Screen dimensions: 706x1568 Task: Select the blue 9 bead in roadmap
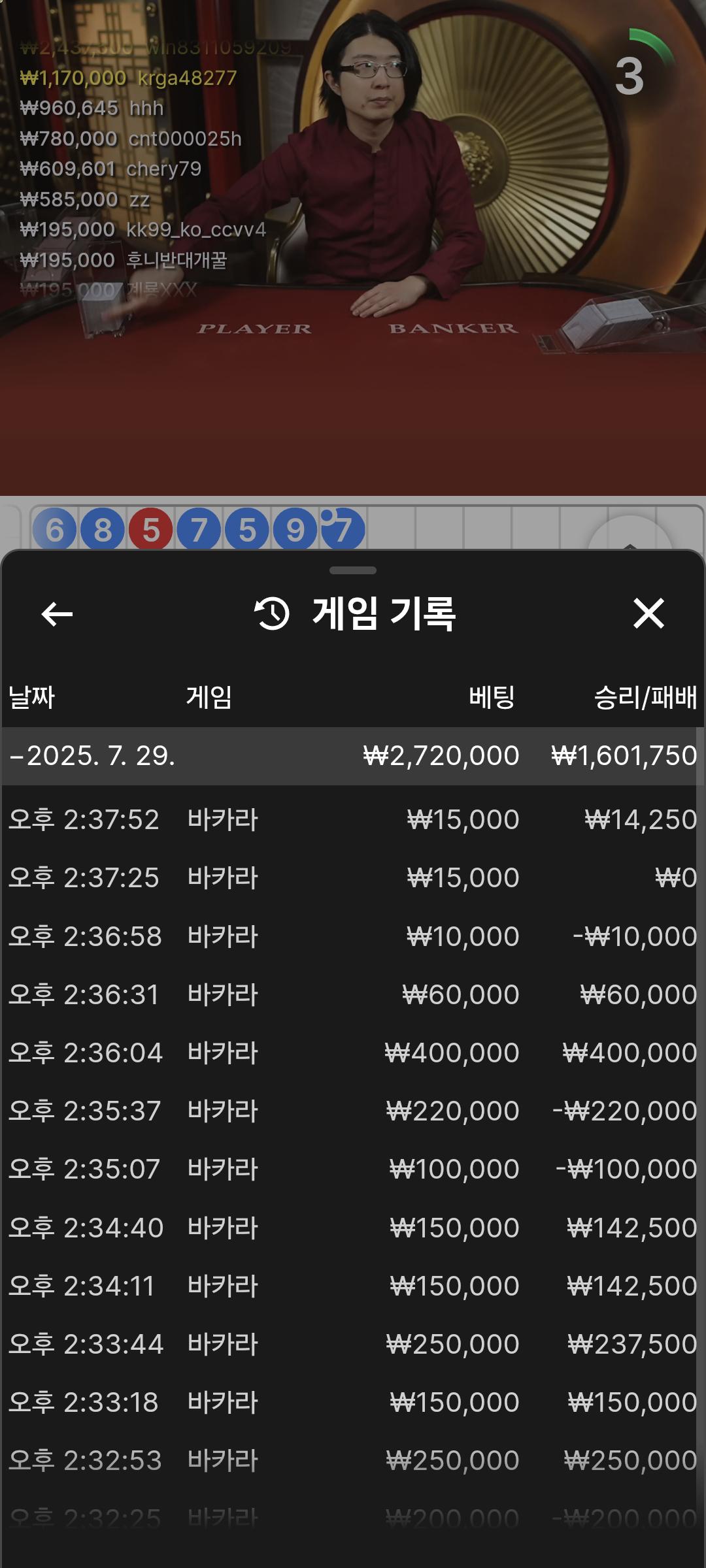tap(295, 529)
